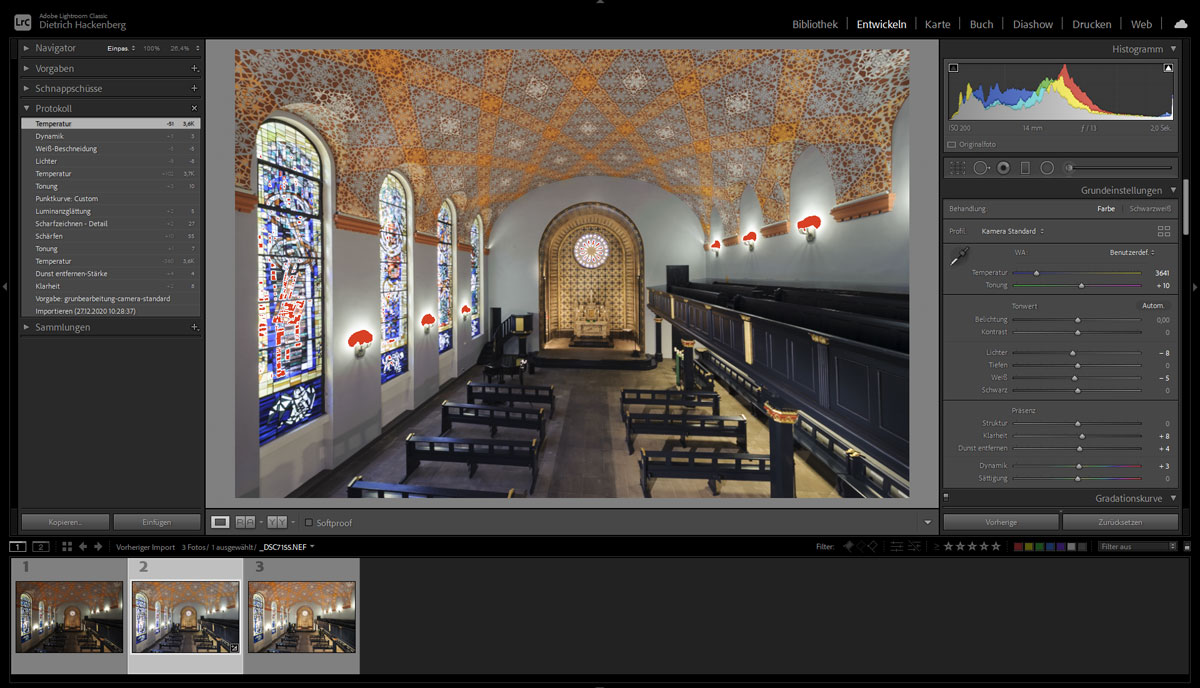Choose the graduated filter tool

coord(1025,168)
